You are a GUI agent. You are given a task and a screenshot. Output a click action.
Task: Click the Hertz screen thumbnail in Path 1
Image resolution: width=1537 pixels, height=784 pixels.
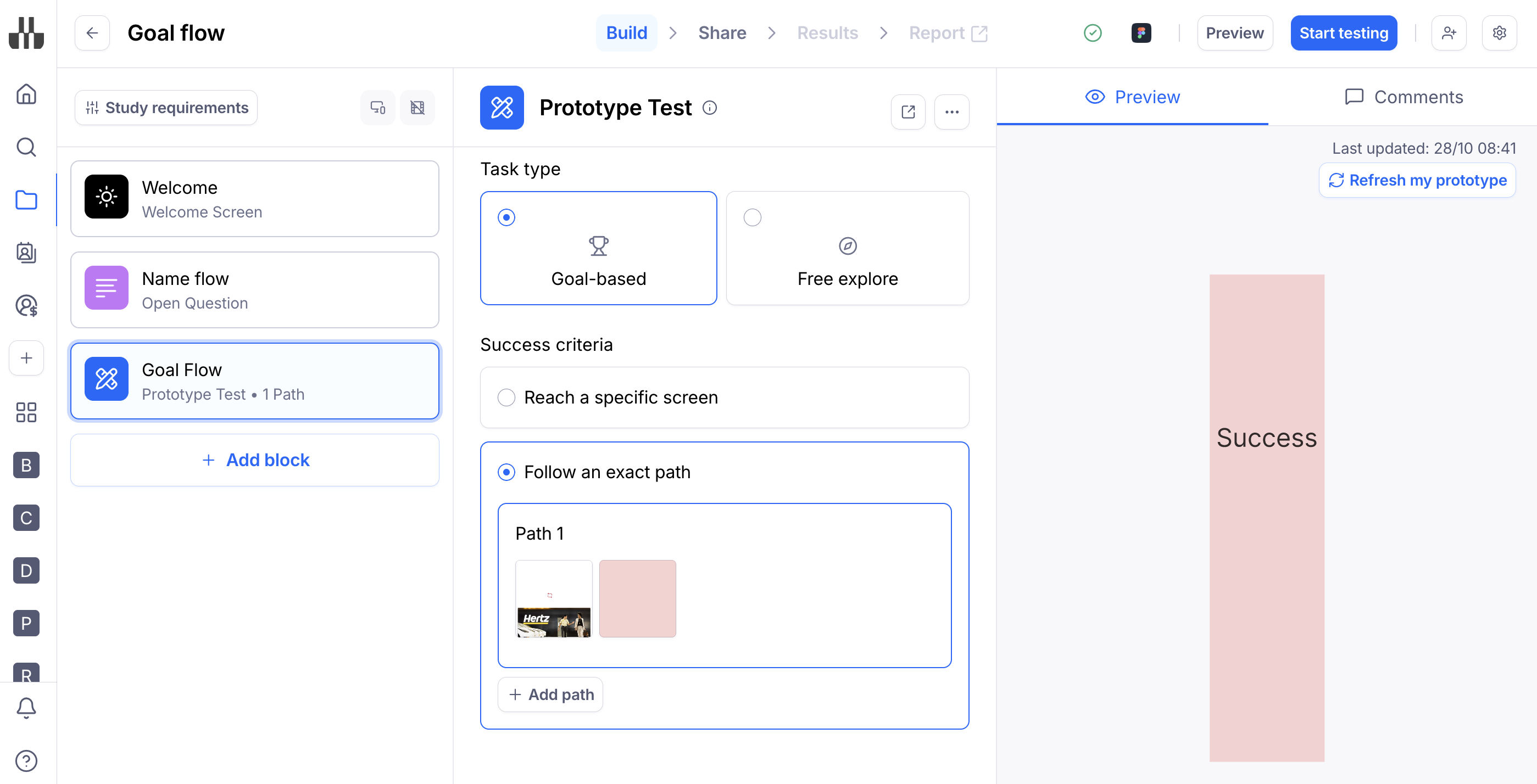pos(553,598)
